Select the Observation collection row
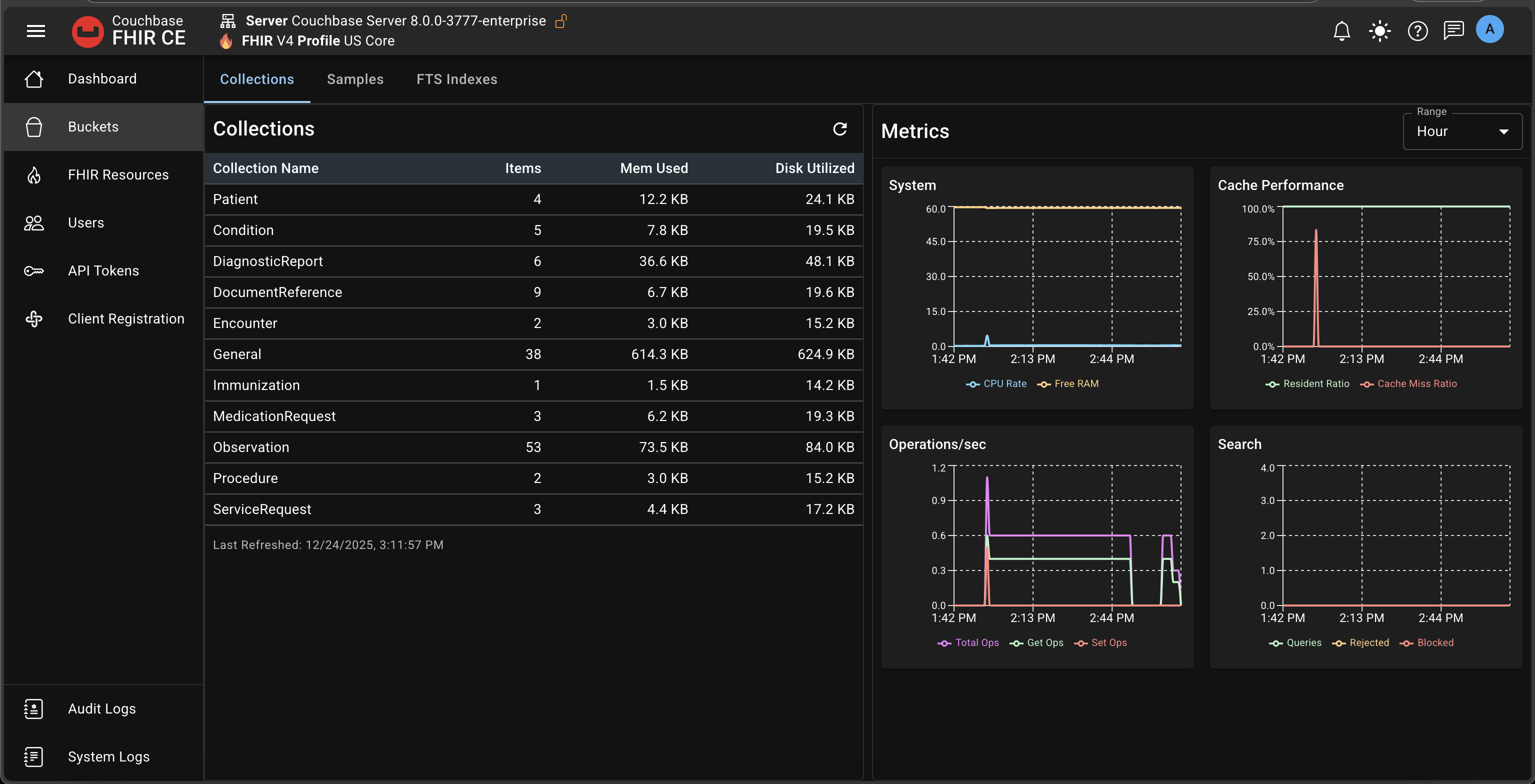This screenshot has width=1535, height=784. click(x=532, y=447)
